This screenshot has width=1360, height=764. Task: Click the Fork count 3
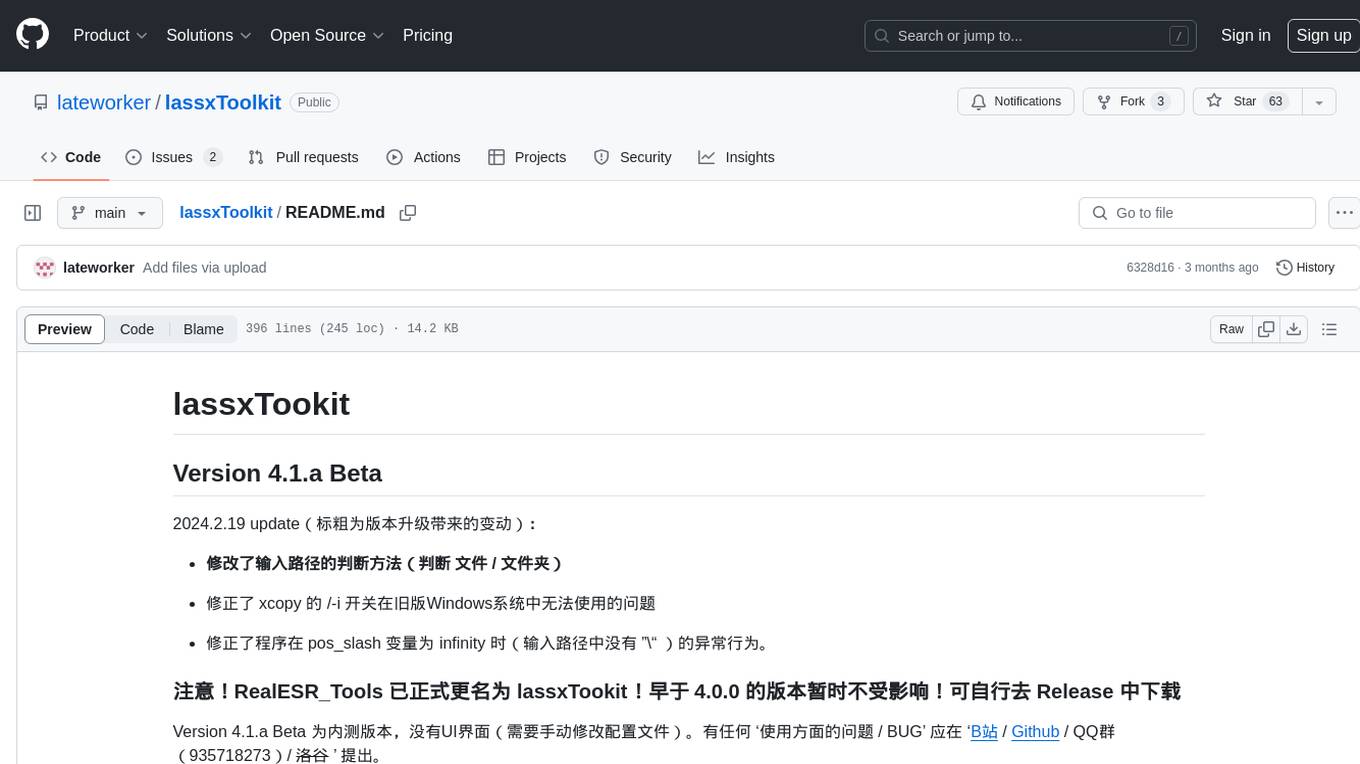point(1161,102)
